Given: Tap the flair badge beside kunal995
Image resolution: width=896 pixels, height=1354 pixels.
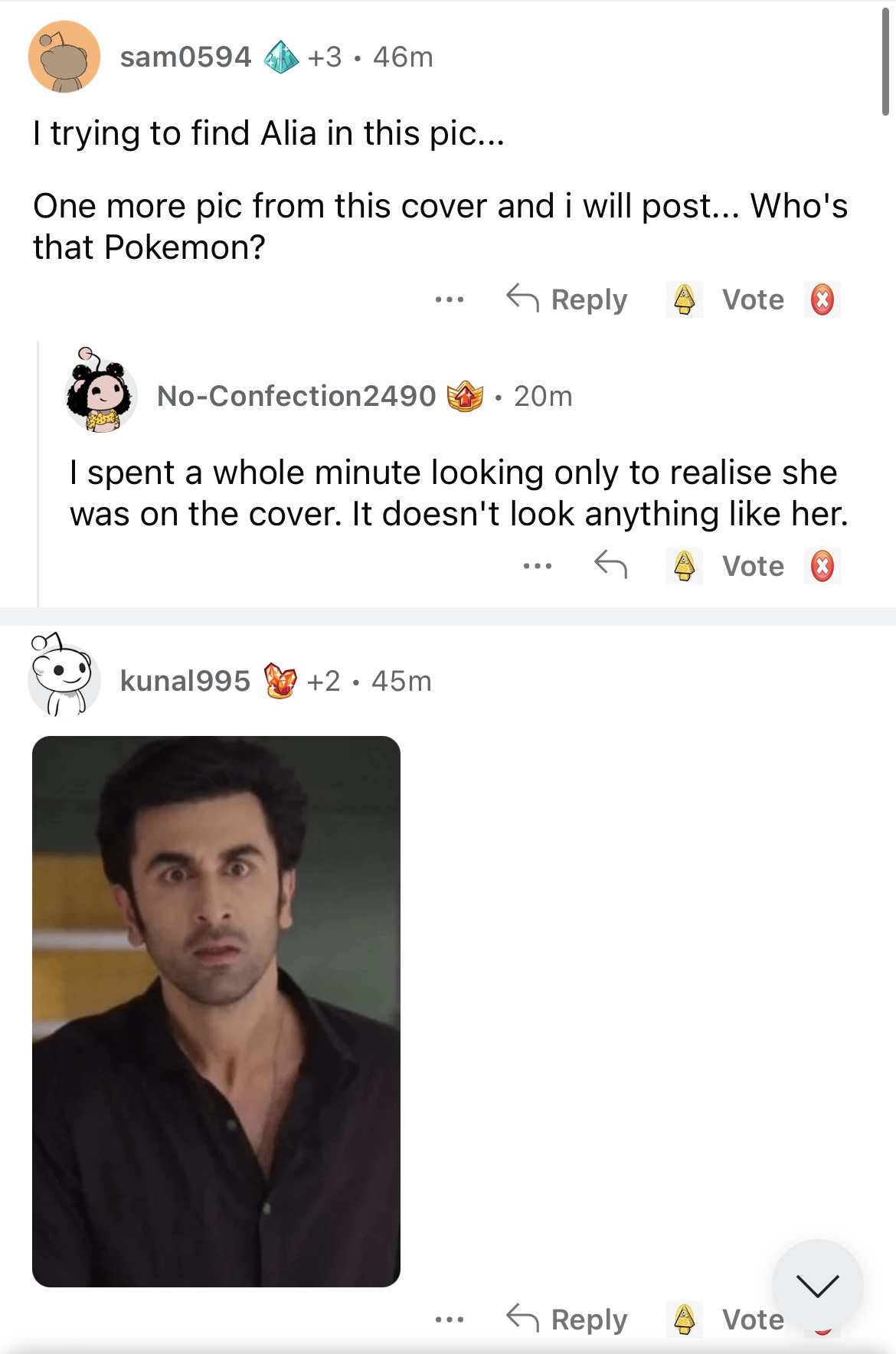Looking at the screenshot, I should [x=280, y=680].
